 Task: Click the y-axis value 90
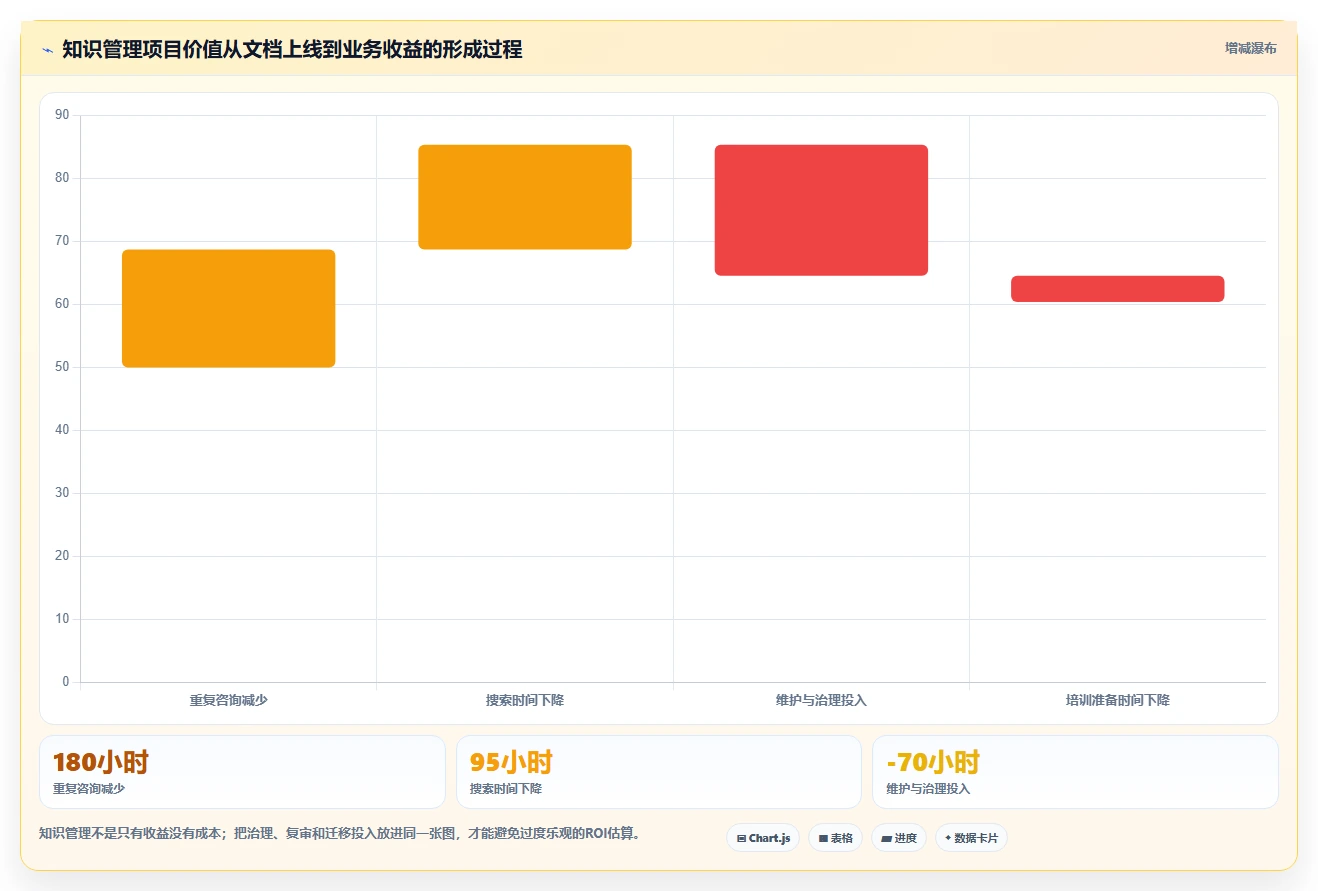coord(62,115)
